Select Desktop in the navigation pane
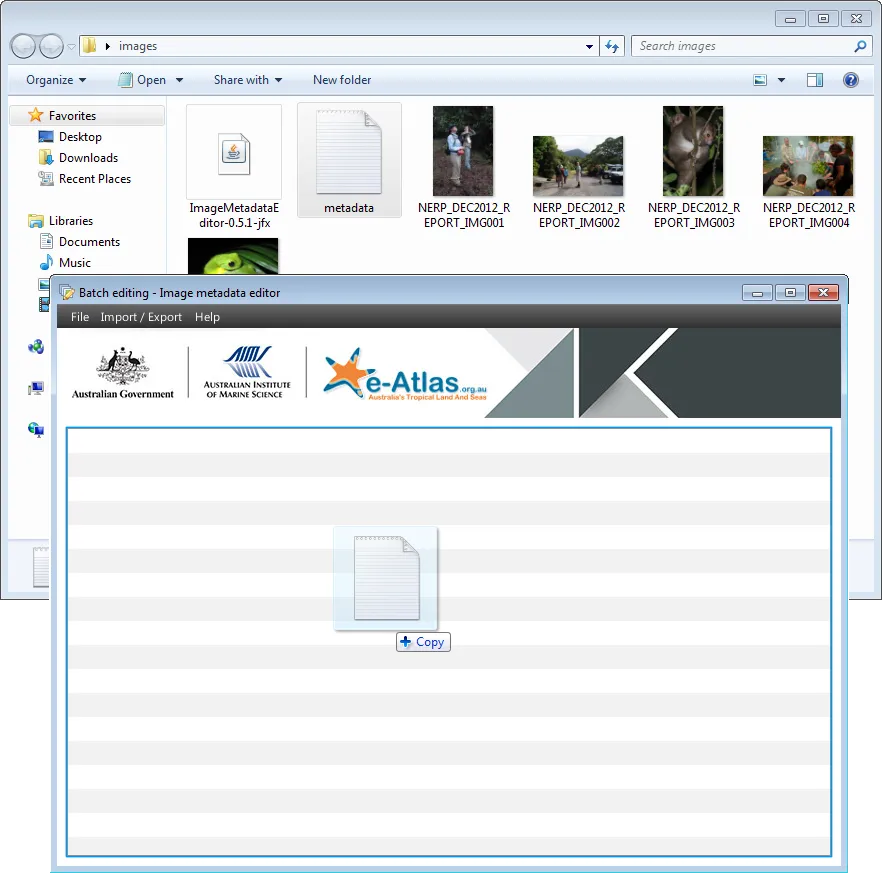882x873 pixels. coord(80,137)
